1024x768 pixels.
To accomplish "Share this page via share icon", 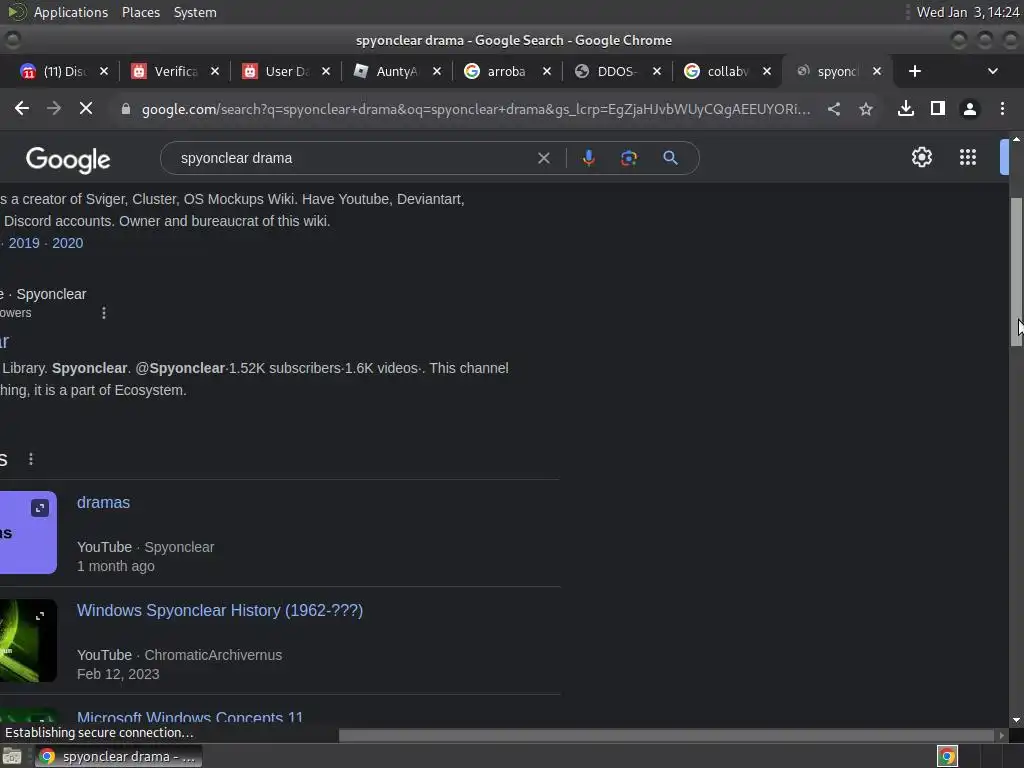I will pyautogui.click(x=834, y=108).
